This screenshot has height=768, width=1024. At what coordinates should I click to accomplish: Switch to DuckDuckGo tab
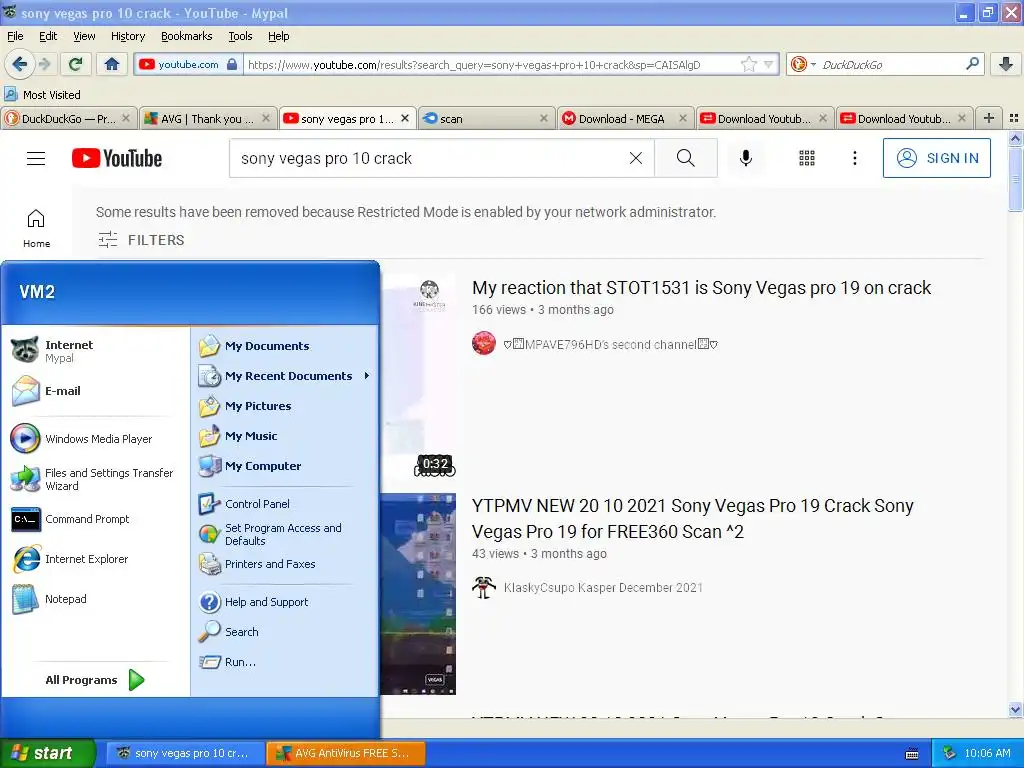click(69, 118)
